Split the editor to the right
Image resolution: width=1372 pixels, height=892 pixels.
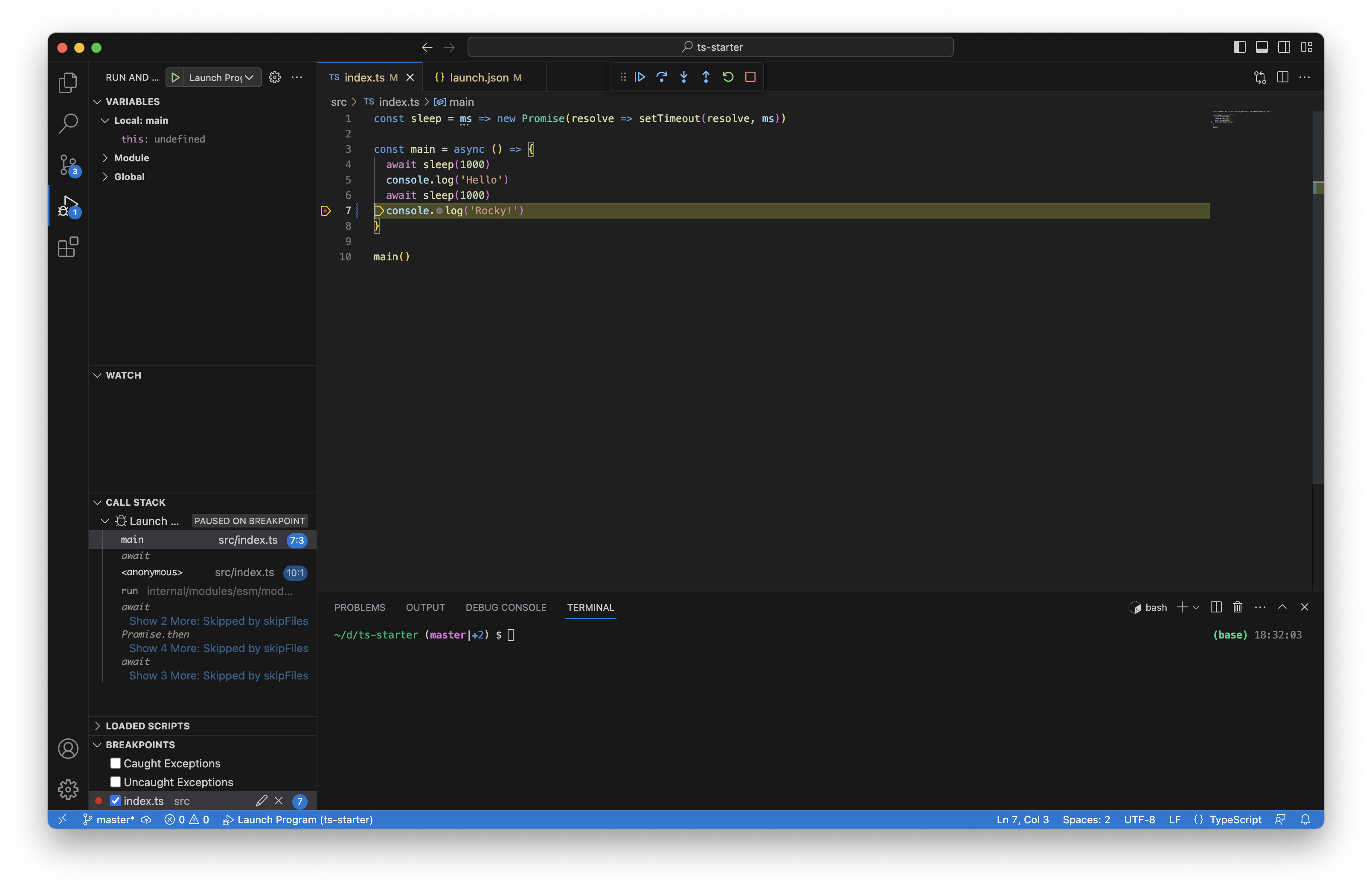(x=1283, y=77)
